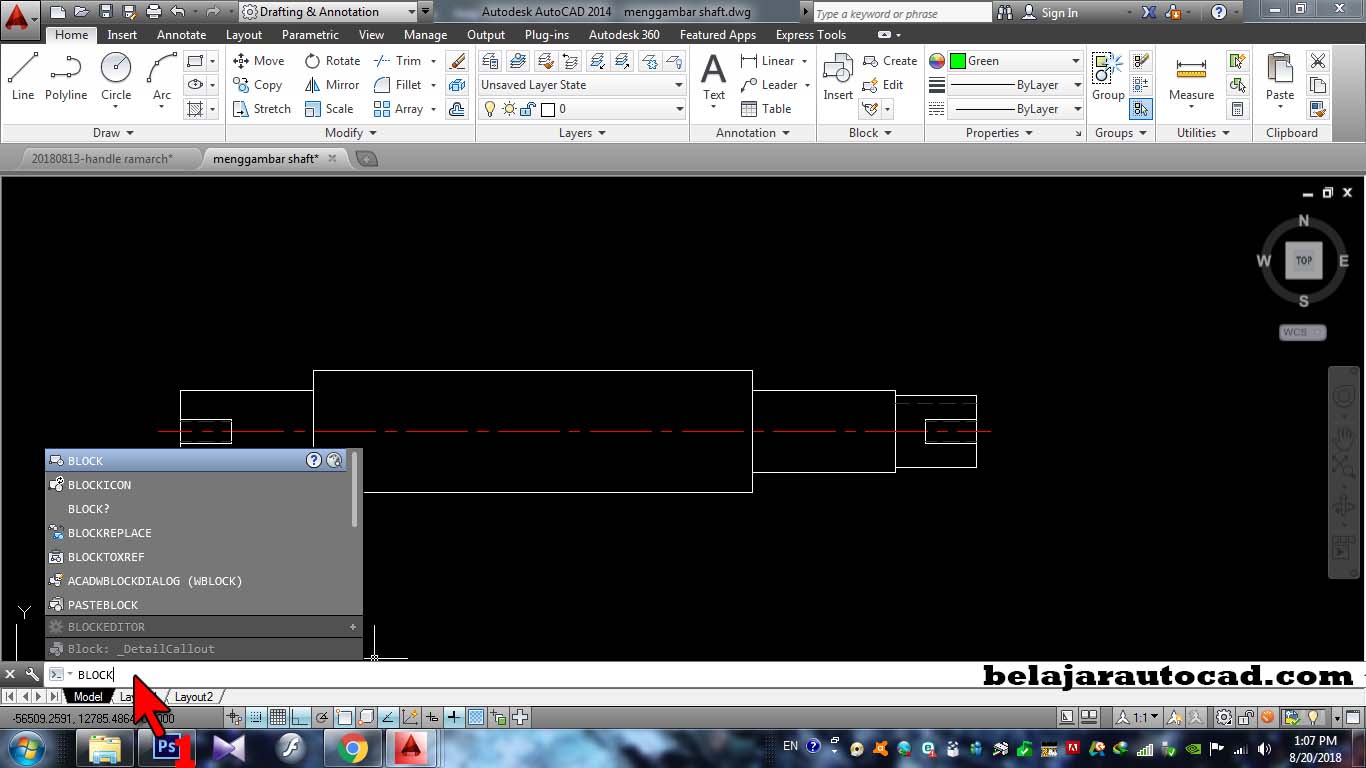The image size is (1366, 768).
Task: Choose BLOCKREPLACE from the command suggestion list
Action: (110, 533)
